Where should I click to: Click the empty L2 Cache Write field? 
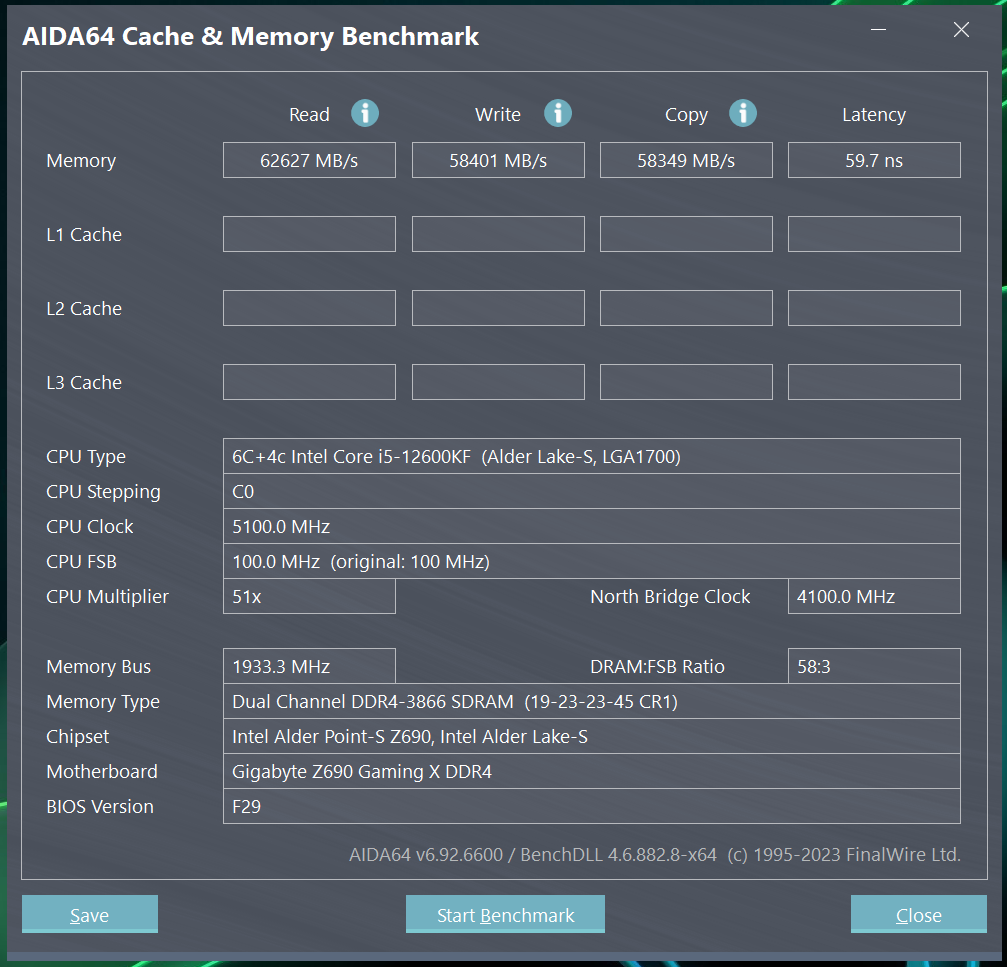pos(498,308)
